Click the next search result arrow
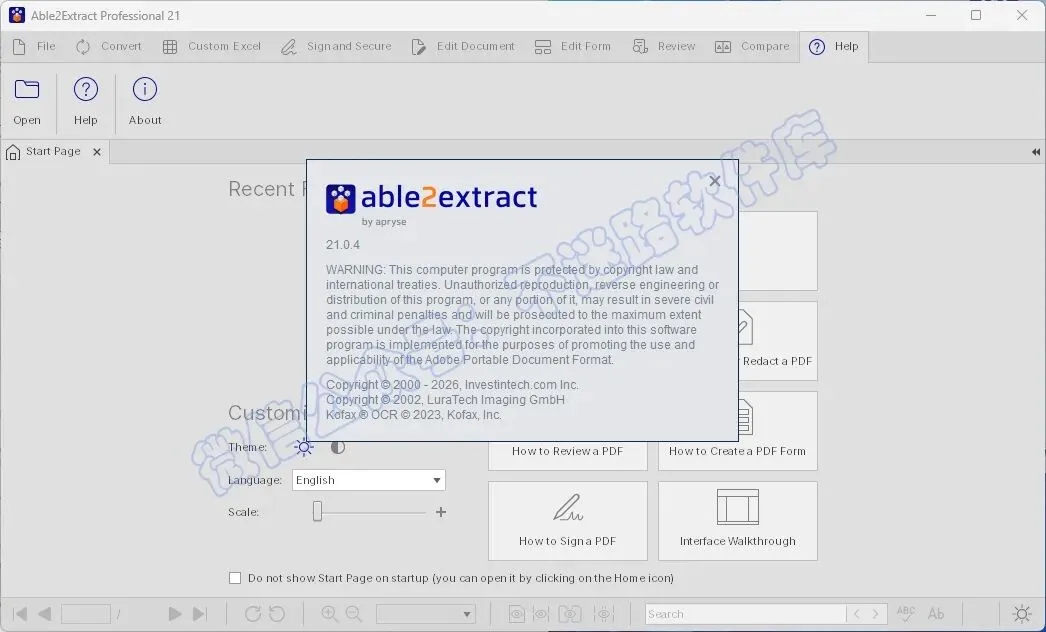Screen dimensions: 1046x632 point(876,614)
